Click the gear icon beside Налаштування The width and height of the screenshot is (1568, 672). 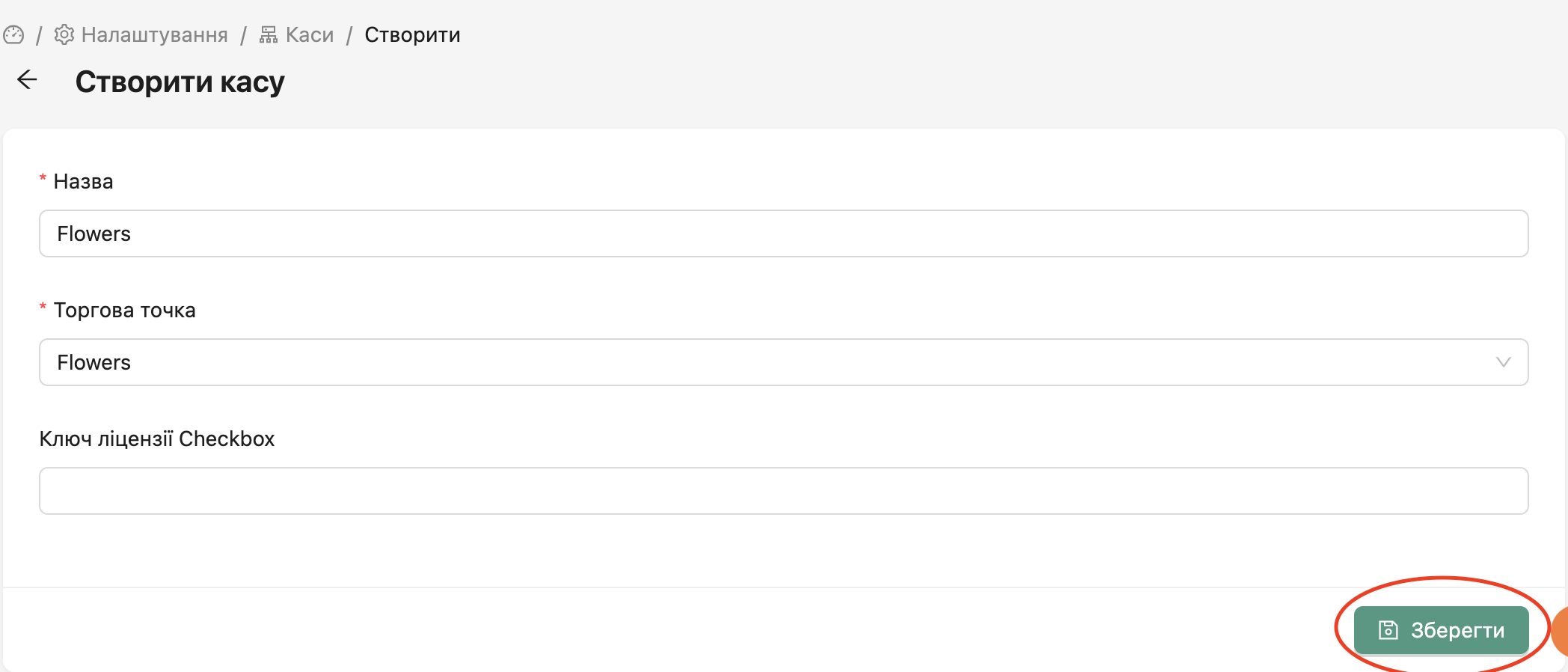(64, 35)
